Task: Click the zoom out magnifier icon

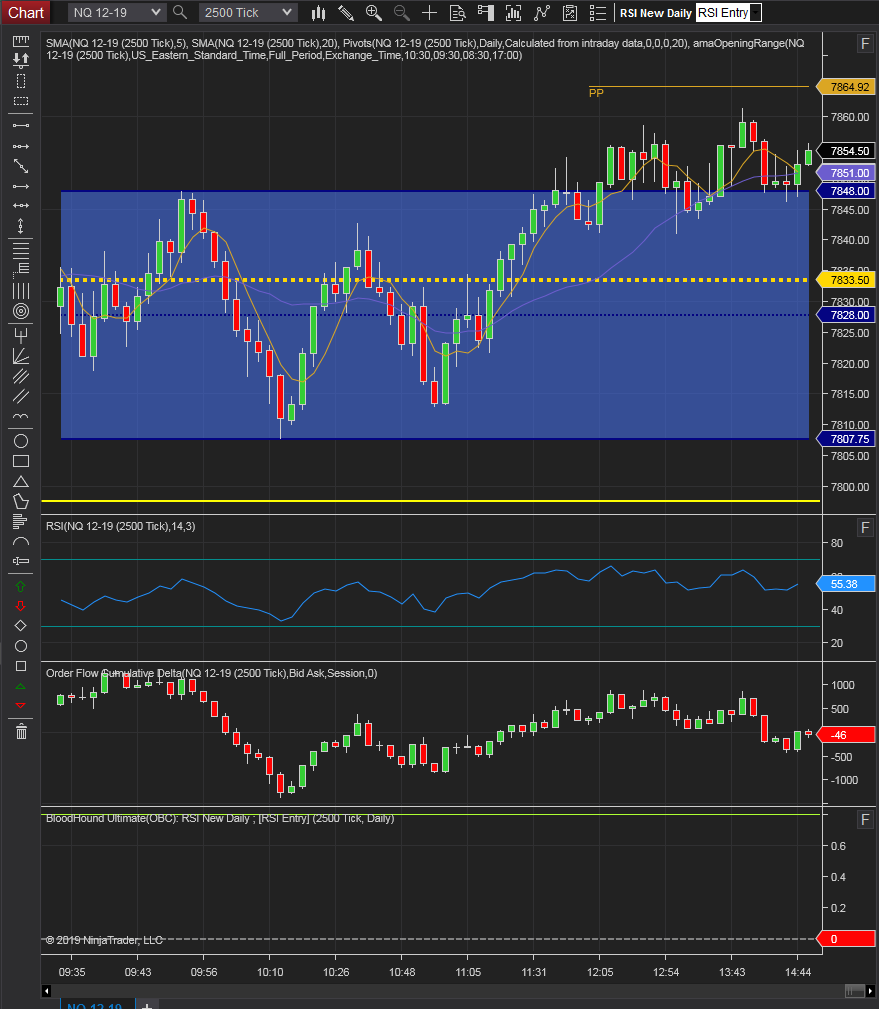Action: point(402,13)
